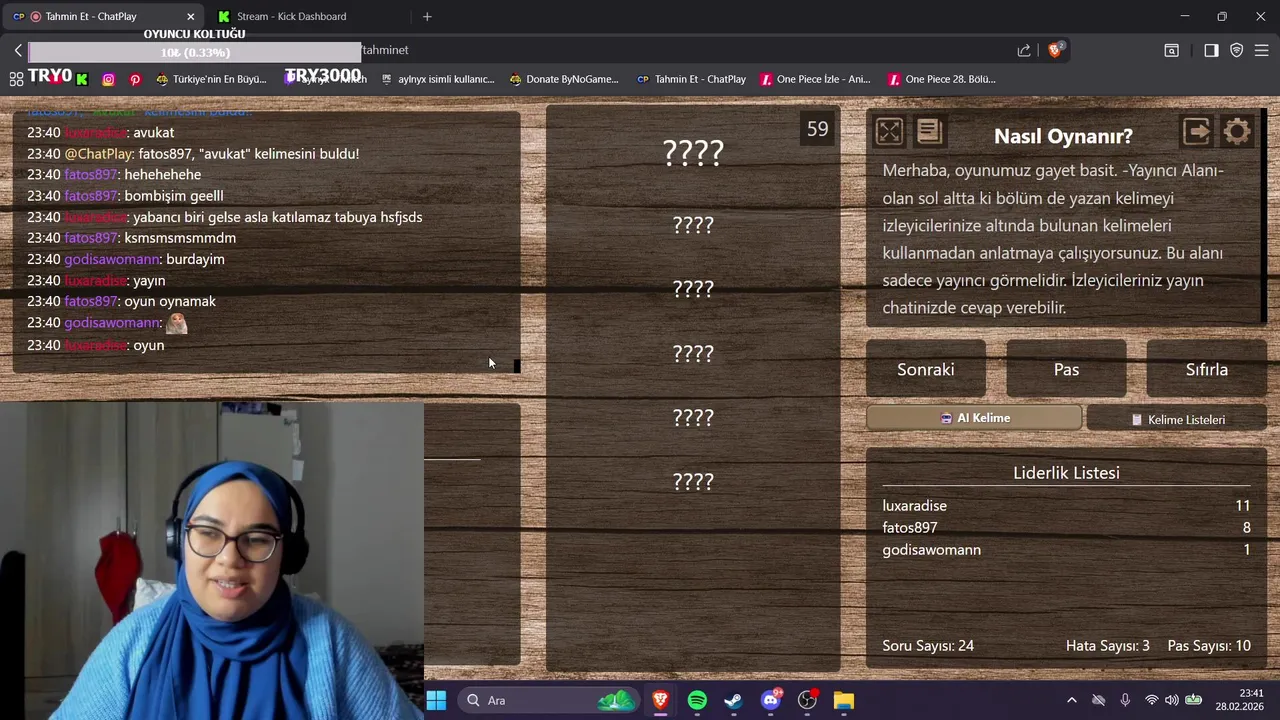Click fatos897 in the leaderboard
Screen dimensions: 1280x720
click(910, 528)
